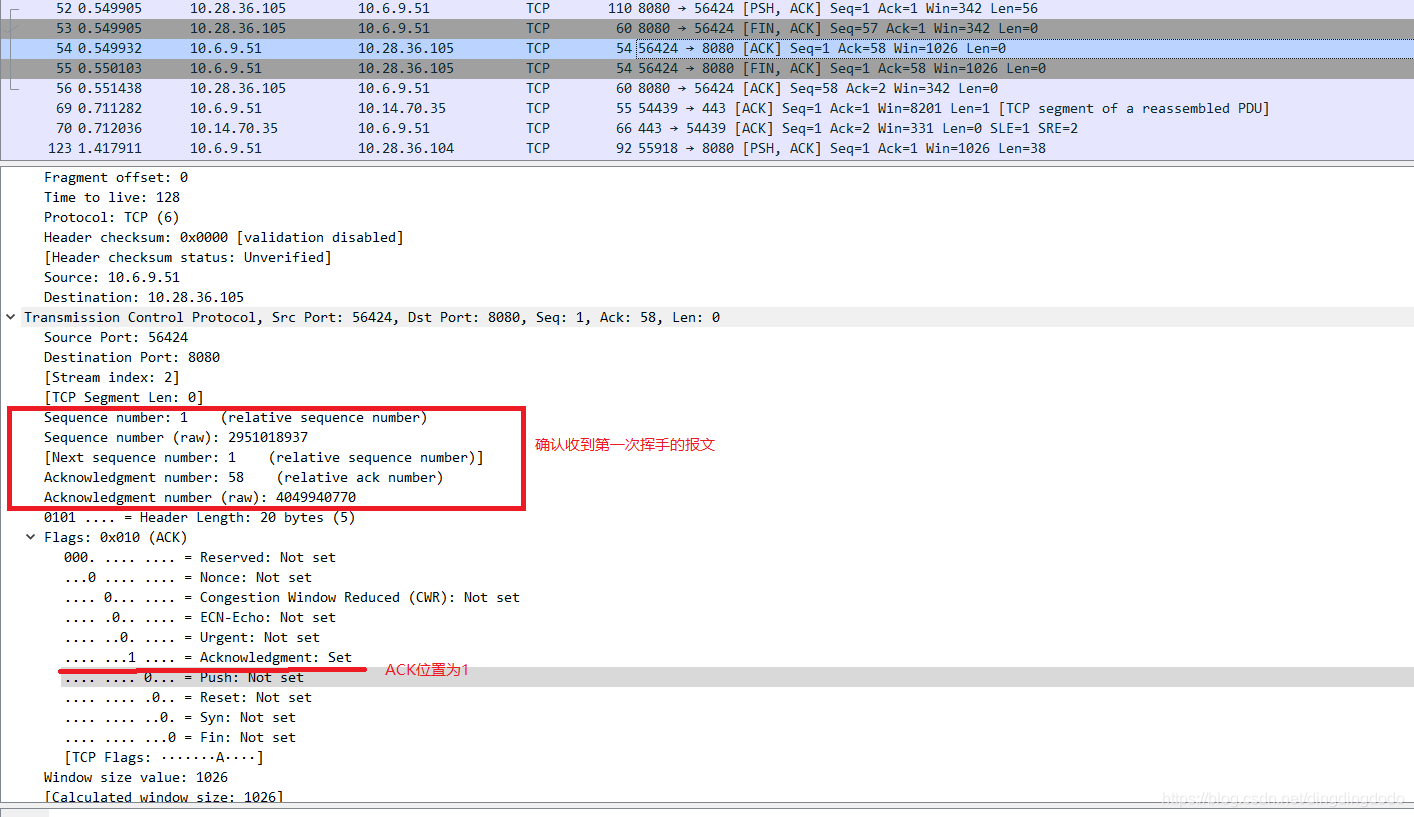Select the Protocol: TCP (6) line
Image resolution: width=1414 pixels, height=817 pixels.
point(112,217)
